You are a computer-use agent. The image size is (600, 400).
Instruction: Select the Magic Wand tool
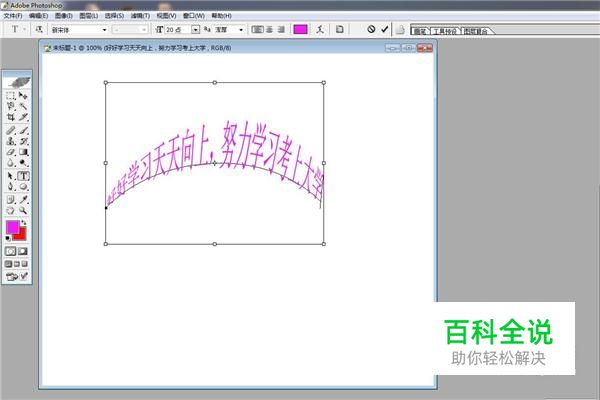coord(23,106)
